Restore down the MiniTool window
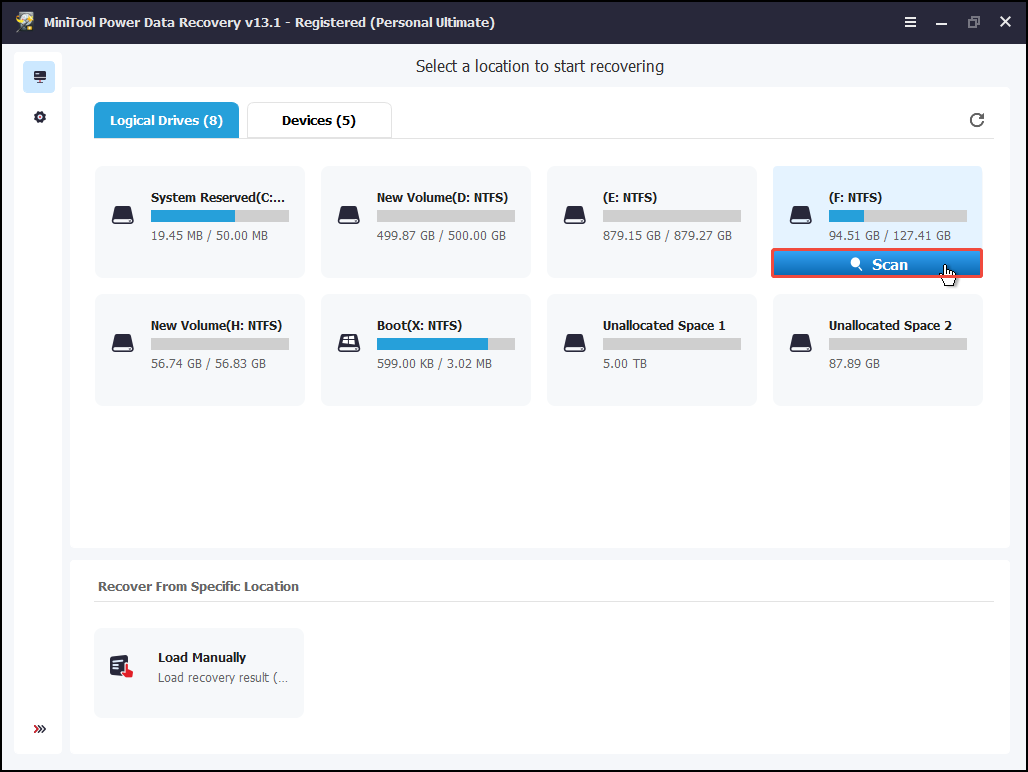Screen dimensions: 1028x772 point(974,22)
